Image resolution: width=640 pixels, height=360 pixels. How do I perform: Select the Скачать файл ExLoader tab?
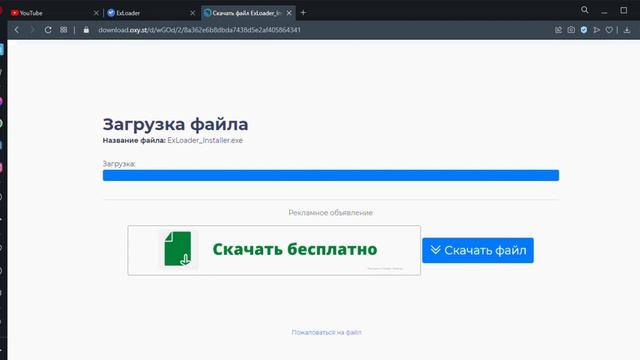[x=248, y=13]
